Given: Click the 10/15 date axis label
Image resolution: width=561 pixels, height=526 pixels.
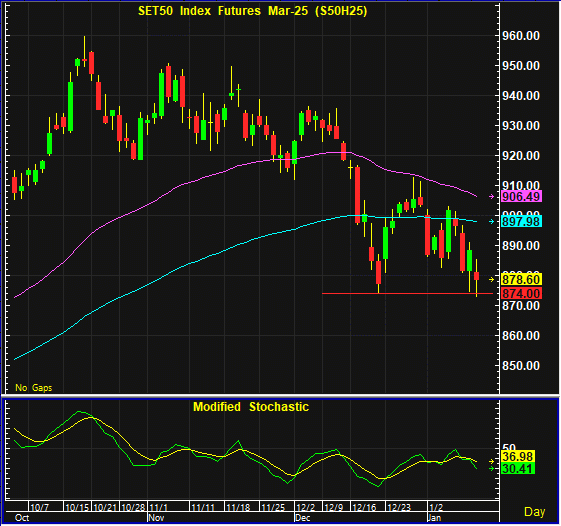Looking at the screenshot, I should click(x=77, y=507).
